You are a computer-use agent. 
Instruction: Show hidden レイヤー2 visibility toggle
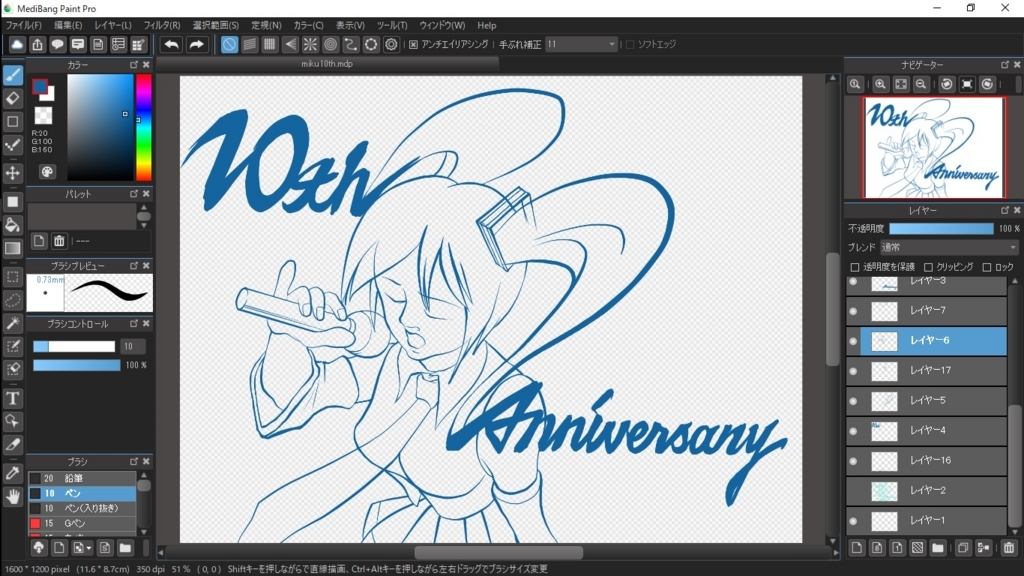853,491
